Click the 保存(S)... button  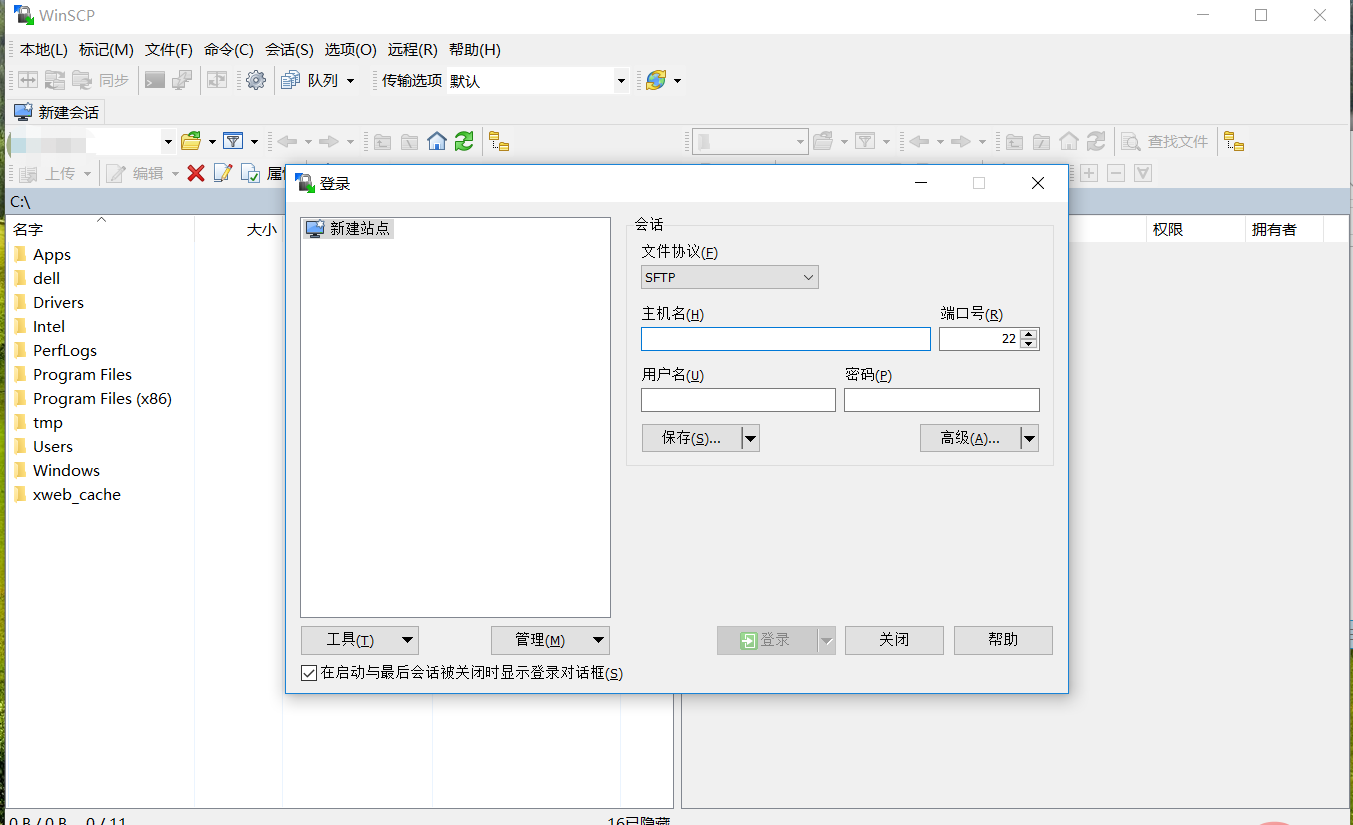[692, 438]
